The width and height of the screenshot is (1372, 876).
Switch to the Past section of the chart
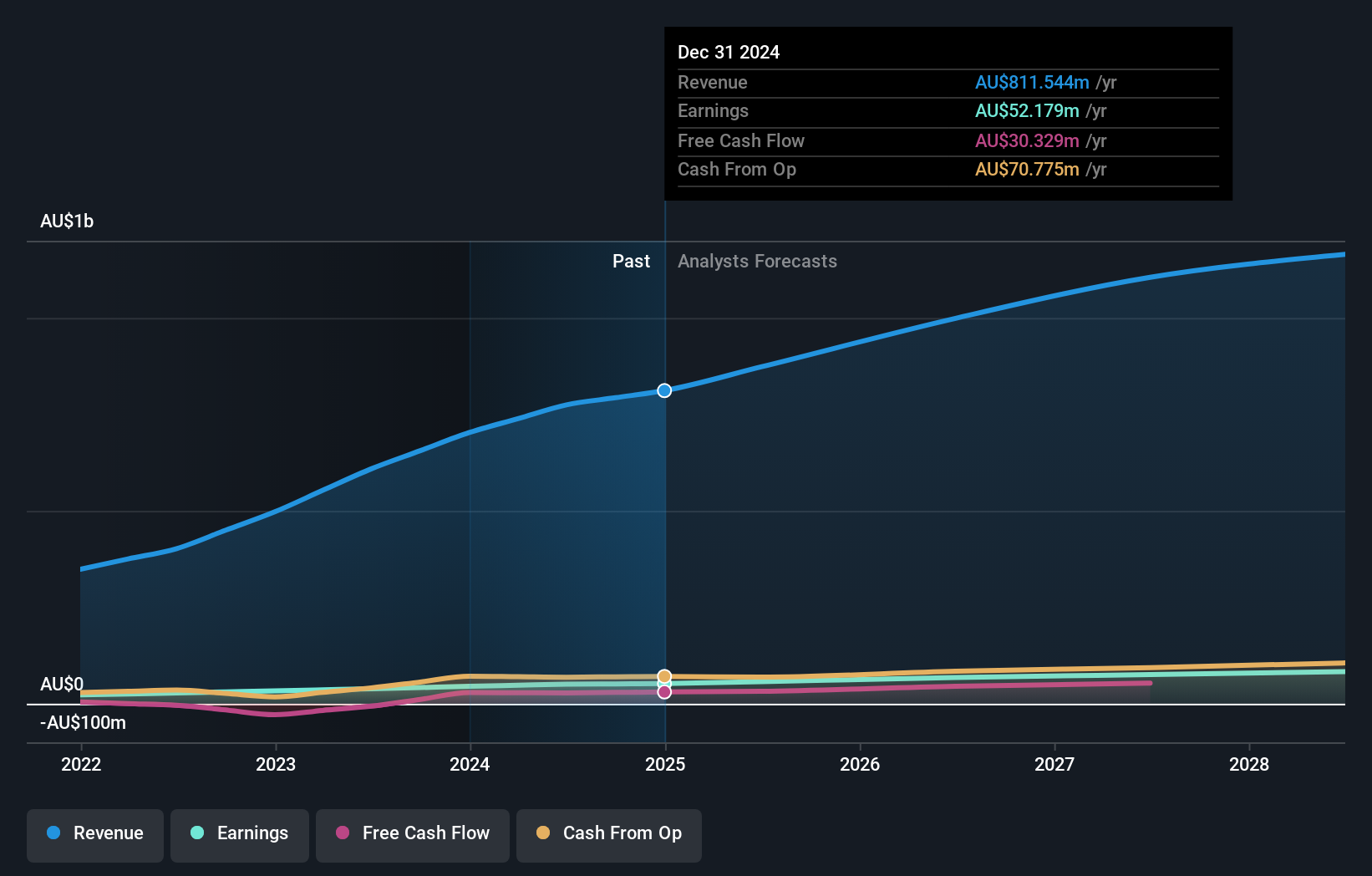(631, 261)
